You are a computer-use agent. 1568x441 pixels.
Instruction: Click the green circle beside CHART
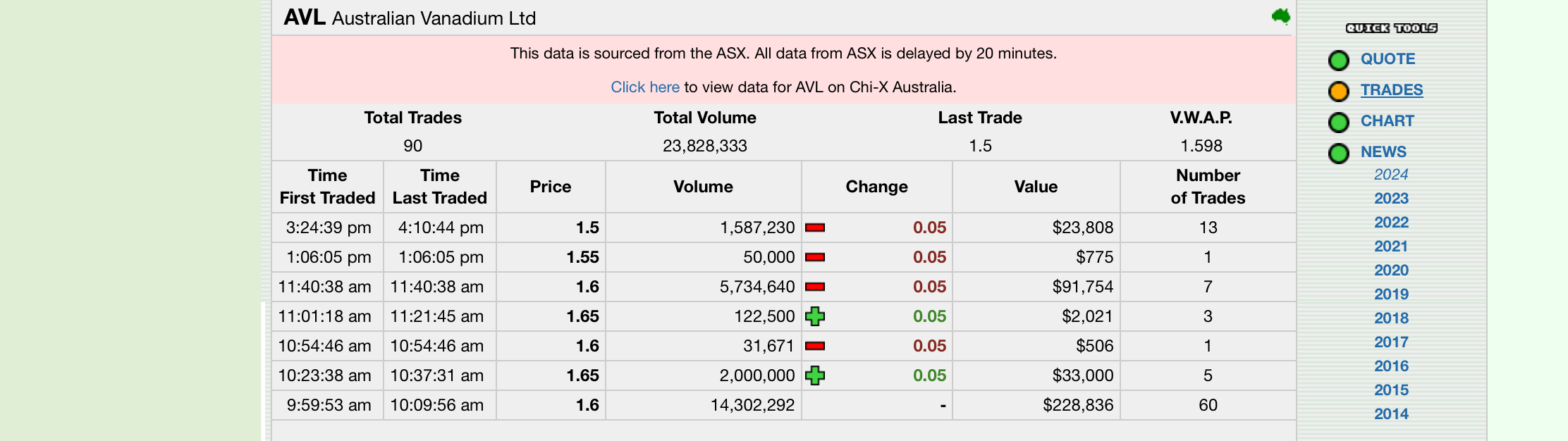pyautogui.click(x=1338, y=123)
